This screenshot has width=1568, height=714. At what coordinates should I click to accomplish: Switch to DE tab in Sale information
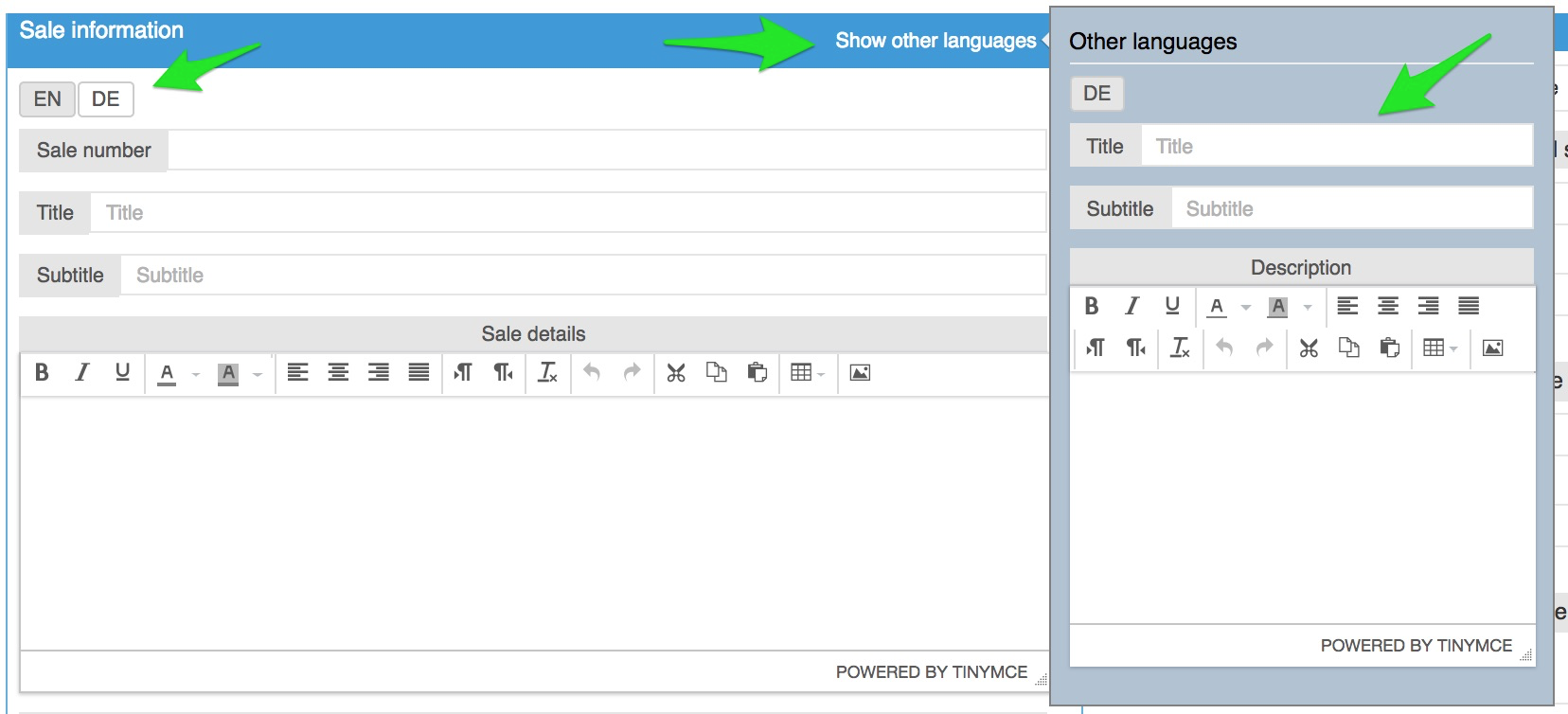click(105, 99)
